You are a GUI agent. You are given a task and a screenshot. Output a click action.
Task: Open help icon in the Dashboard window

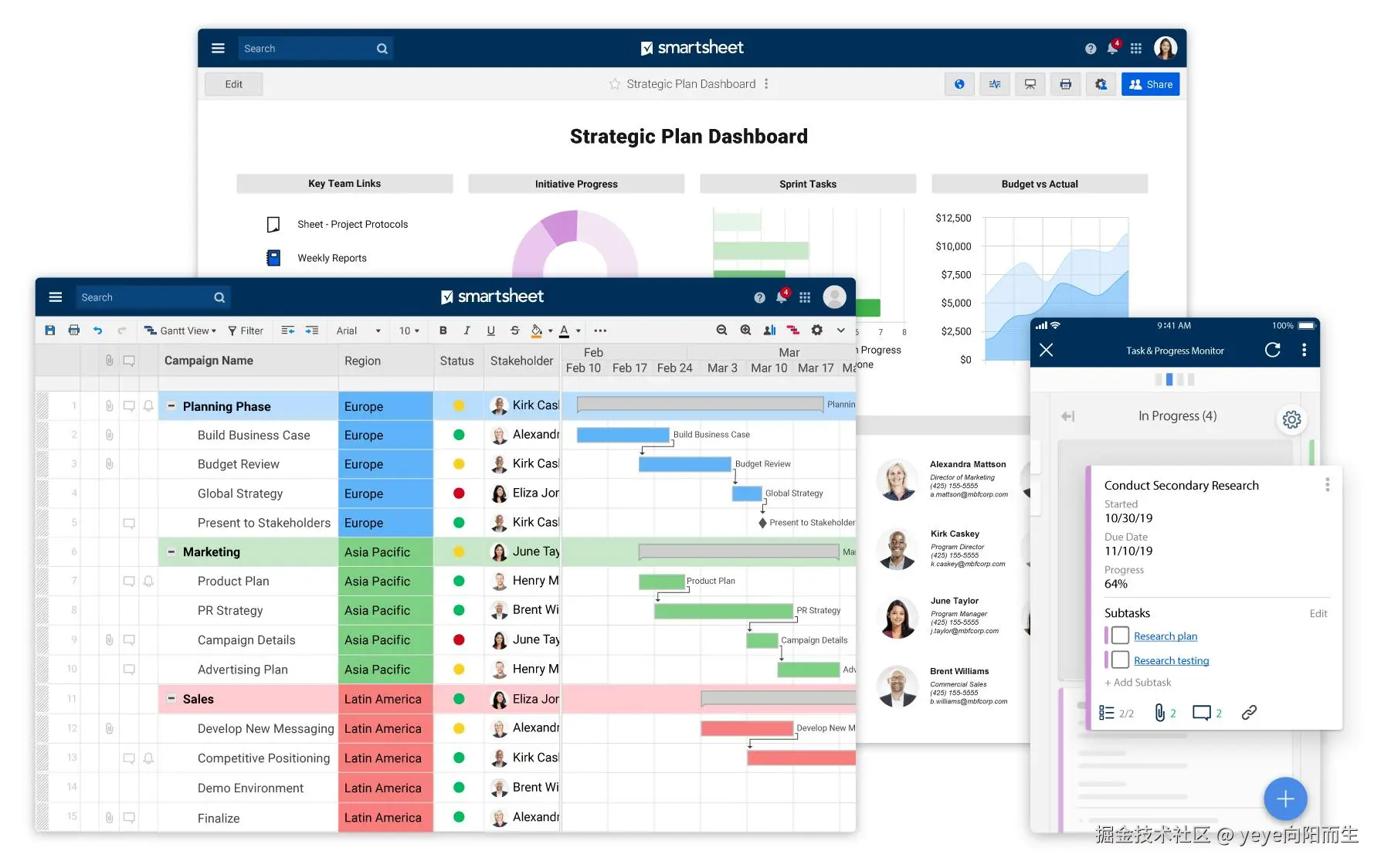click(x=1091, y=49)
